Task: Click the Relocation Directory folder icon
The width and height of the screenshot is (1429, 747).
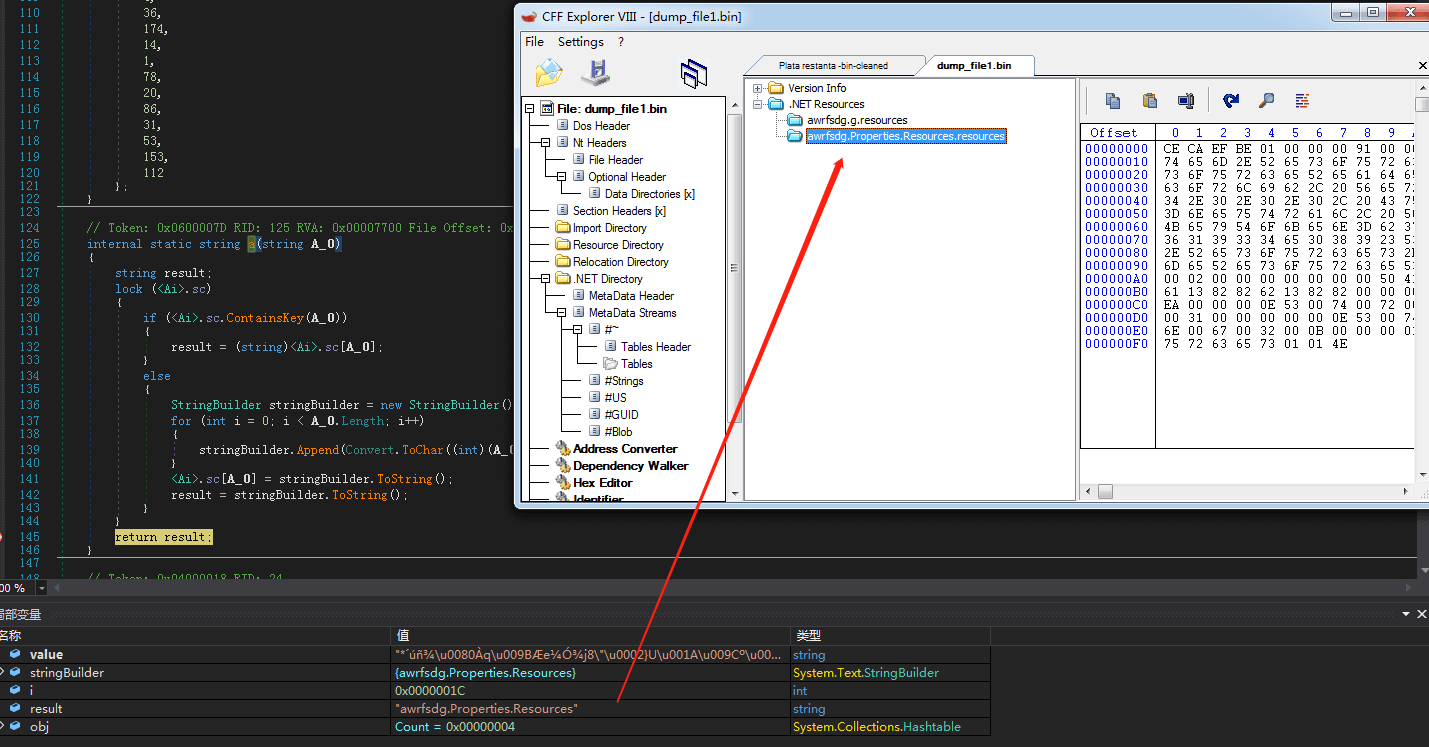Action: pos(563,262)
